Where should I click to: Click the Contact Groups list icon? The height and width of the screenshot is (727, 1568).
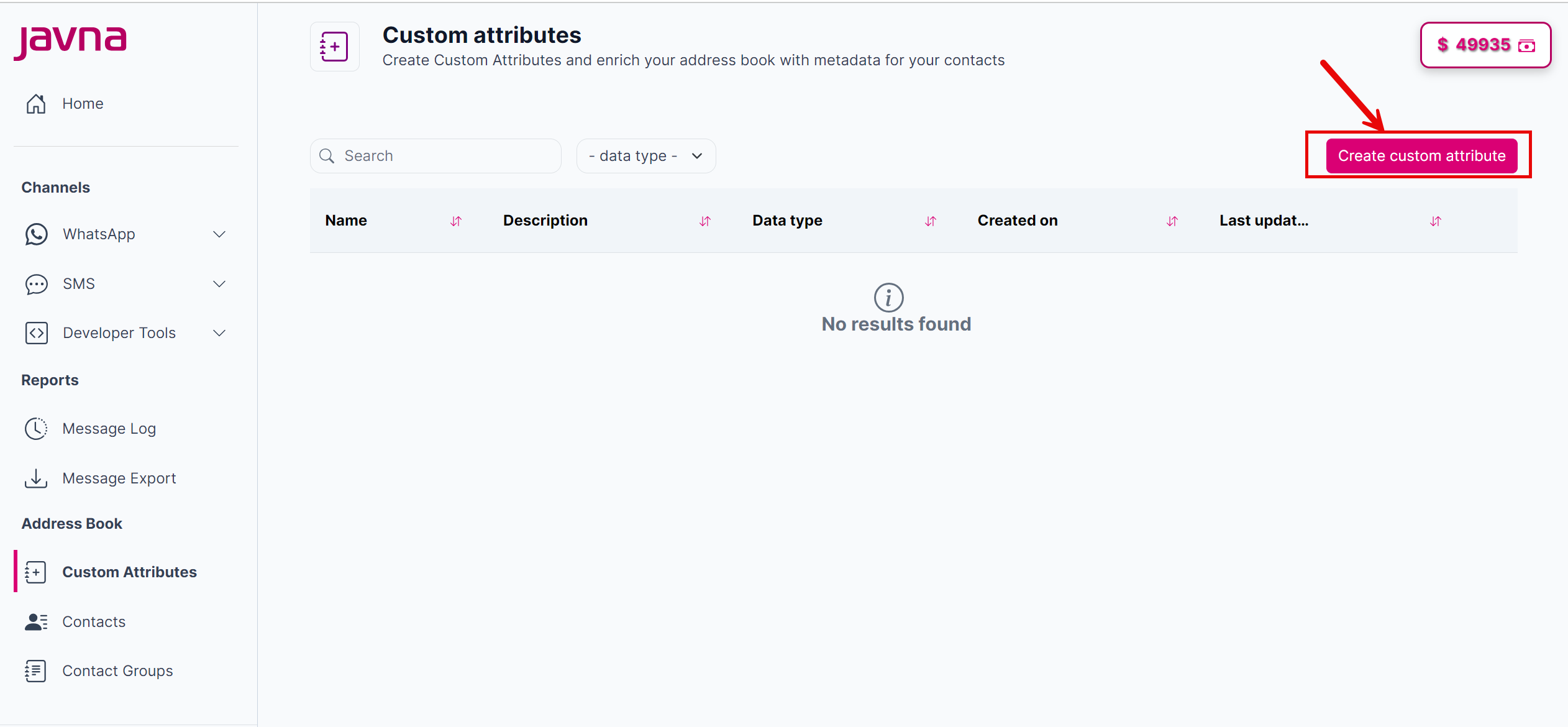point(36,670)
